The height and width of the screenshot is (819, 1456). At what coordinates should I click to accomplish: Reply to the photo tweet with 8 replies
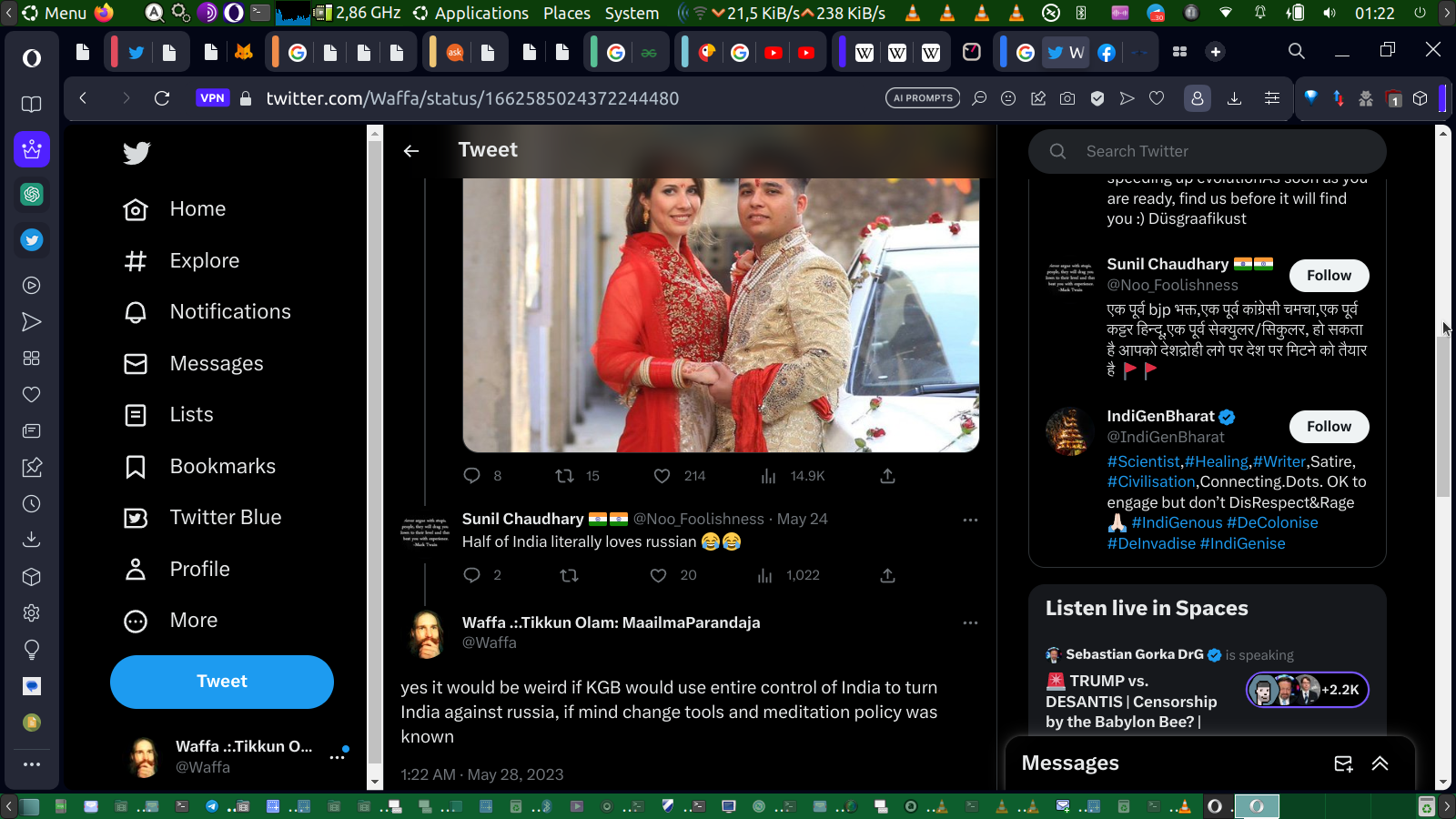[471, 476]
